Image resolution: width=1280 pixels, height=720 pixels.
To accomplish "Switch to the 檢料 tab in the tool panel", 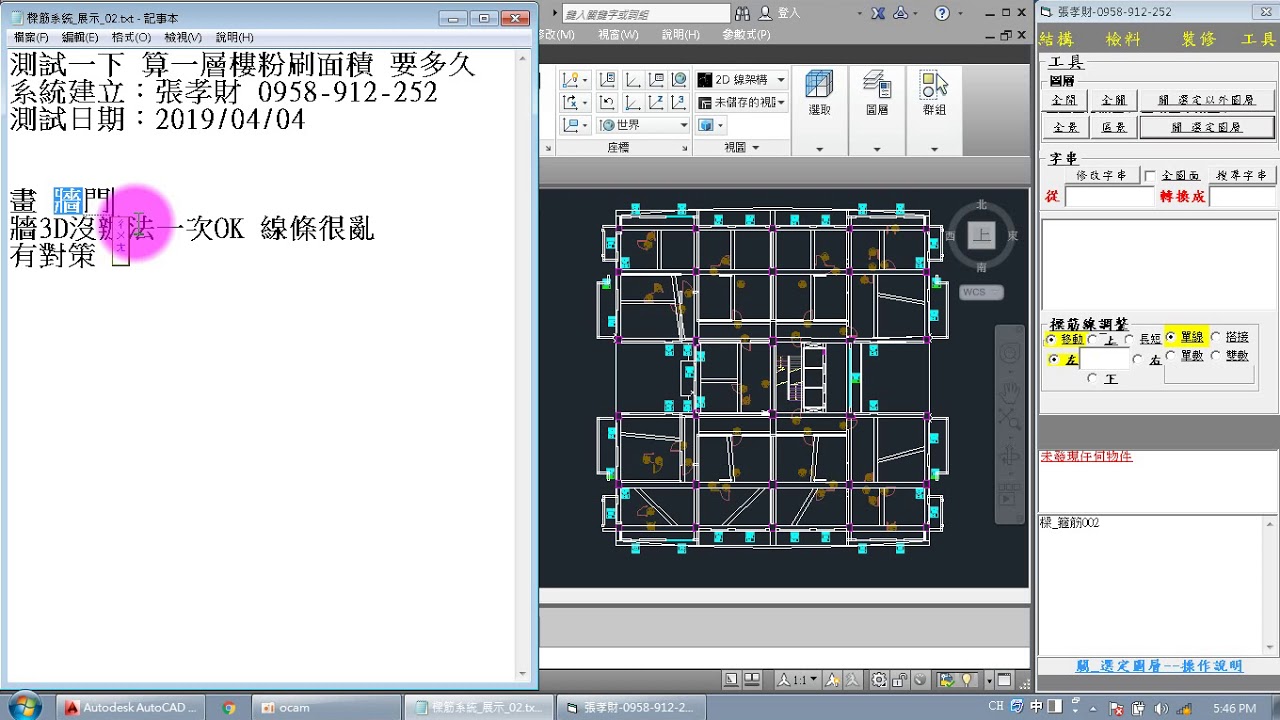I will 1122,39.
